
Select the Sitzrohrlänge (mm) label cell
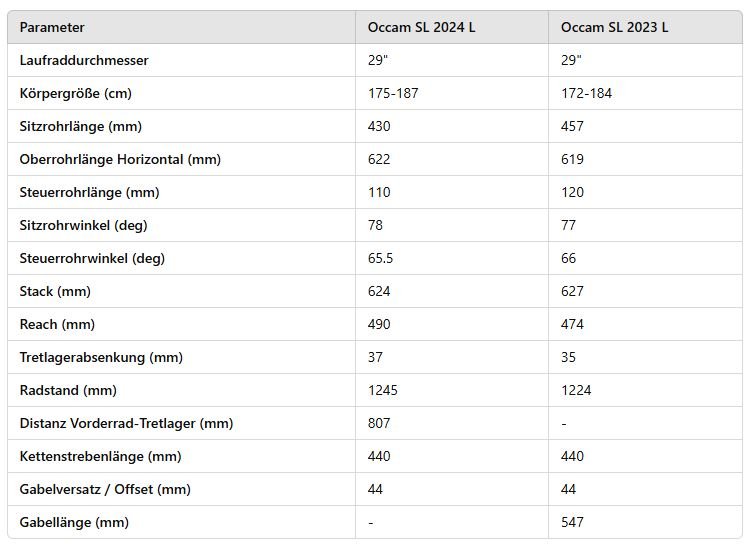point(82,126)
